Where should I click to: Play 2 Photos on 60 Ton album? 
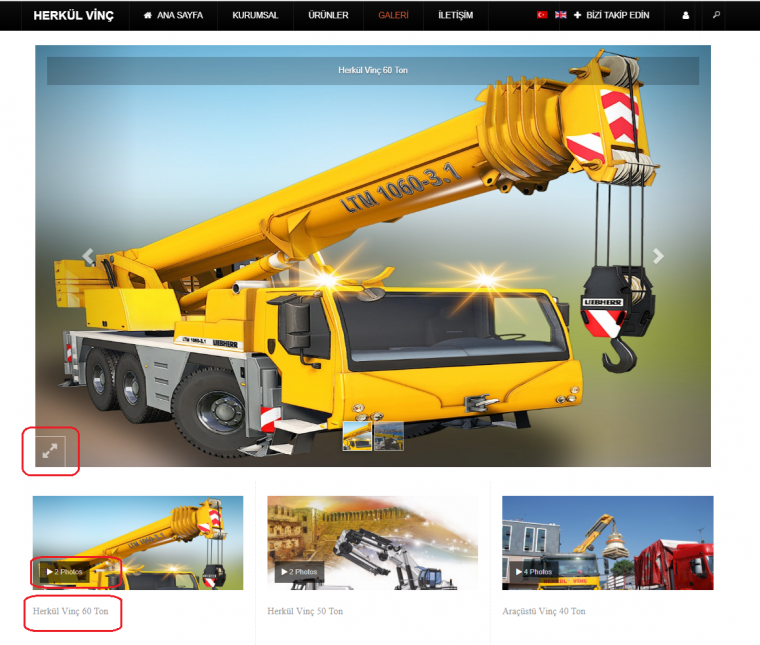[x=65, y=572]
